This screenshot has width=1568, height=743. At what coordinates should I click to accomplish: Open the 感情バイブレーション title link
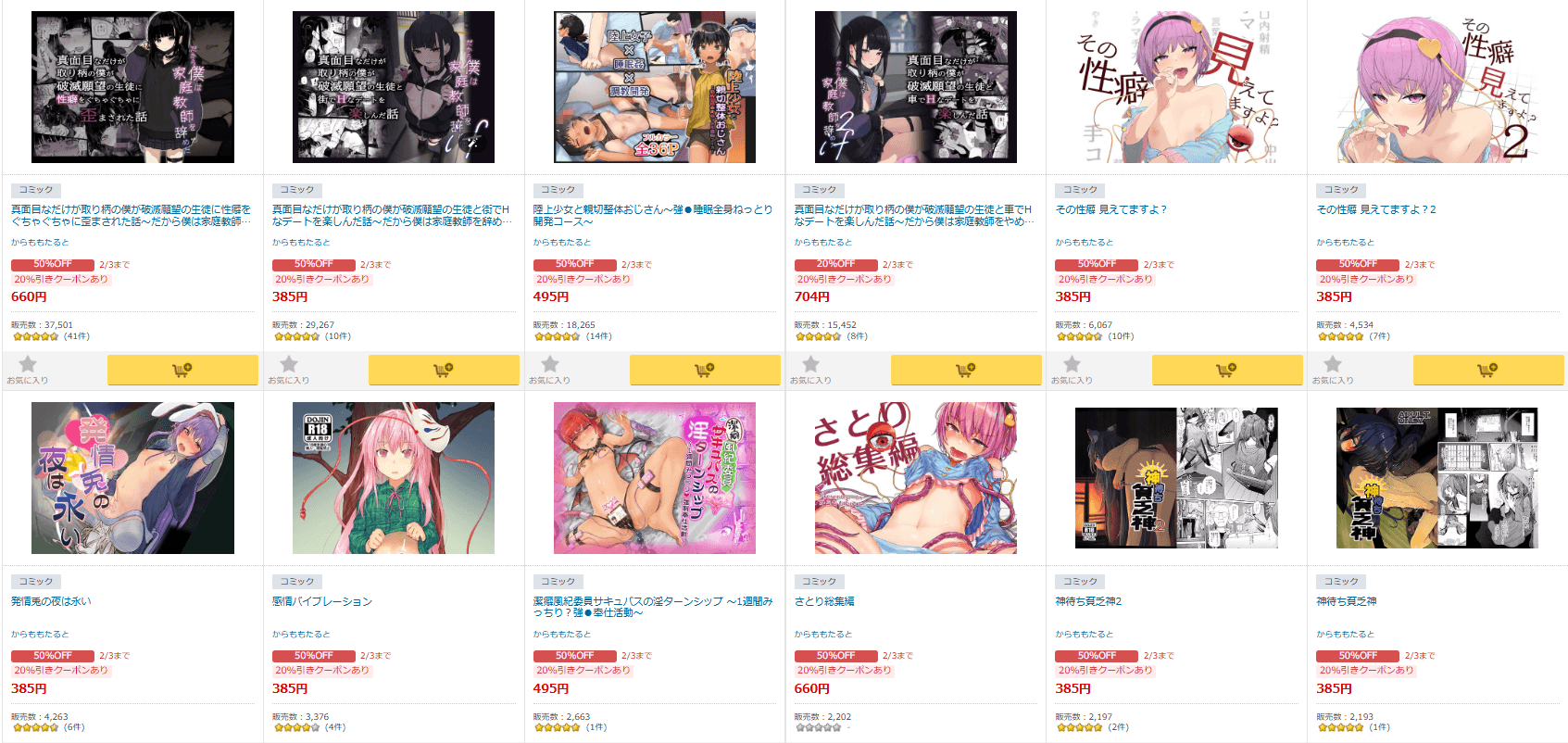(x=322, y=602)
